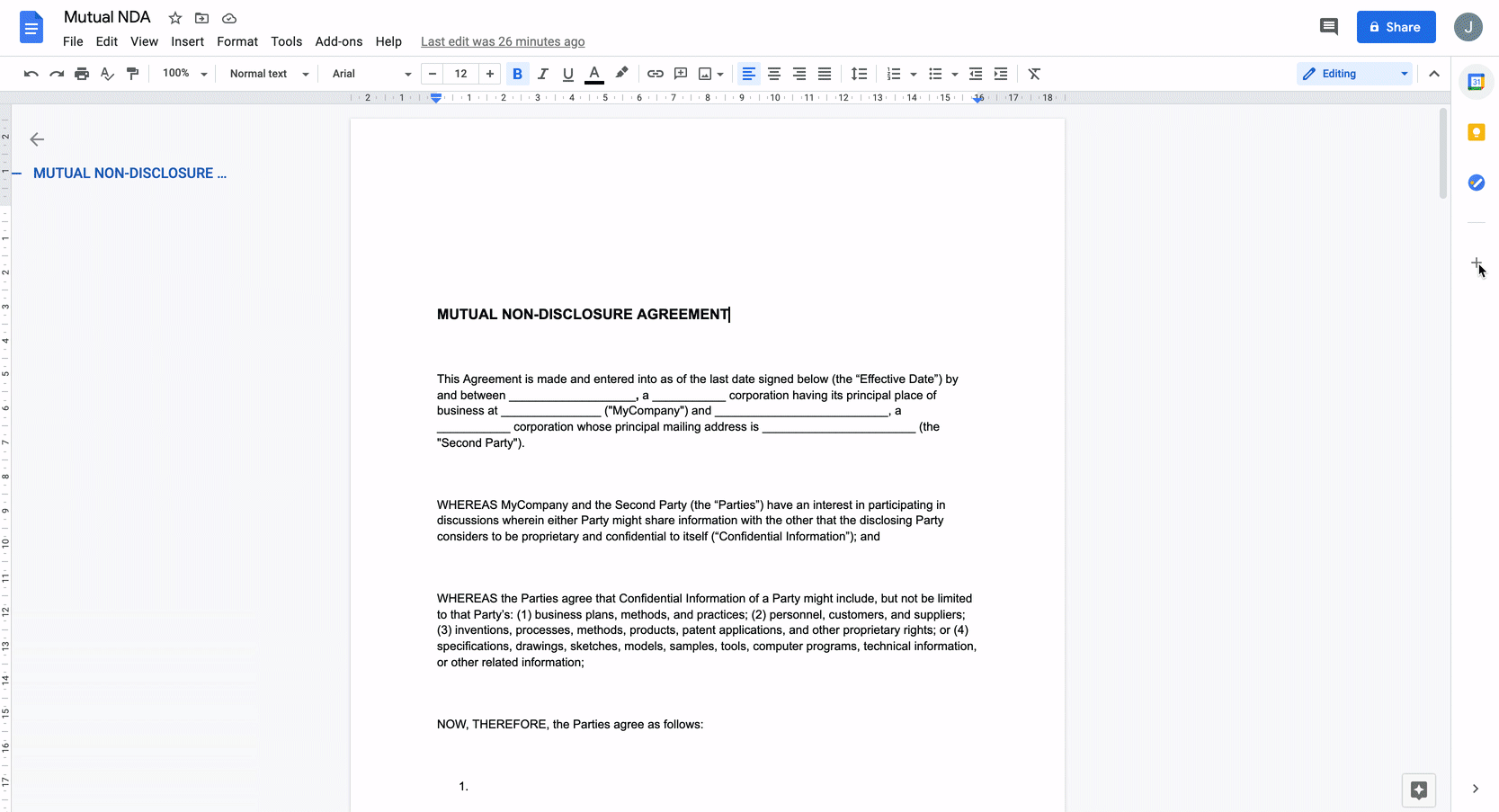Jump to MUTUAL NON-DISCLOSURE outline heading

129,173
